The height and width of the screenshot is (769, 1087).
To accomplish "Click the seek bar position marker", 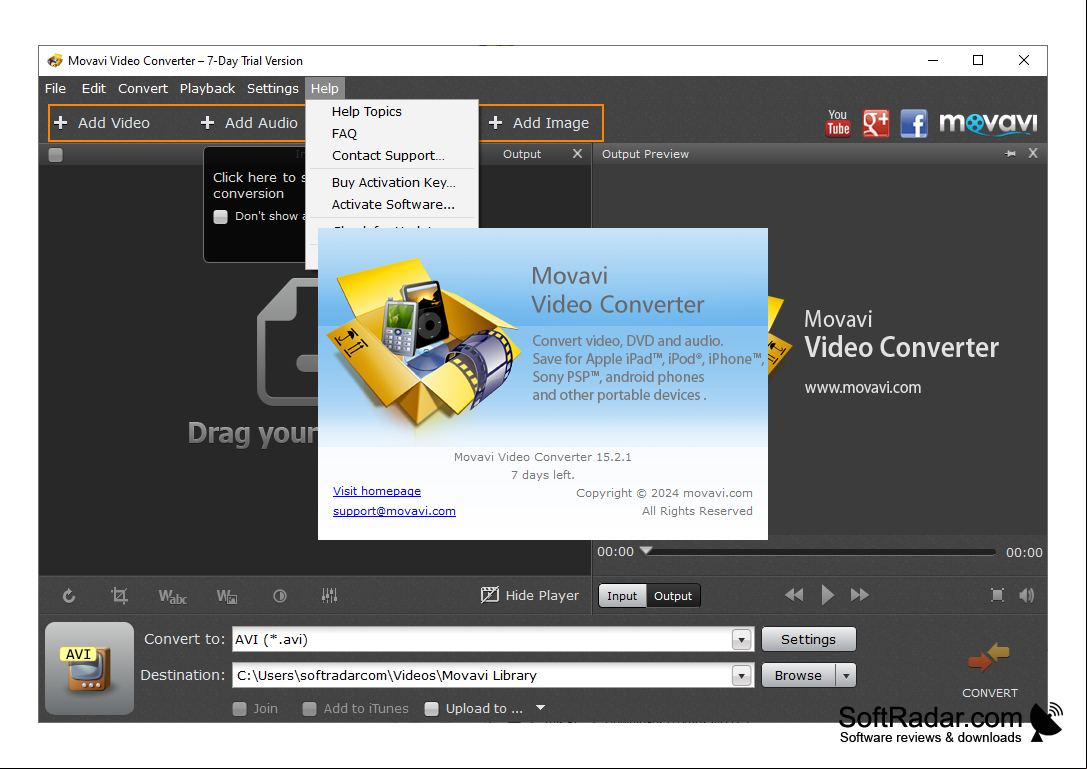I will pyautogui.click(x=646, y=550).
